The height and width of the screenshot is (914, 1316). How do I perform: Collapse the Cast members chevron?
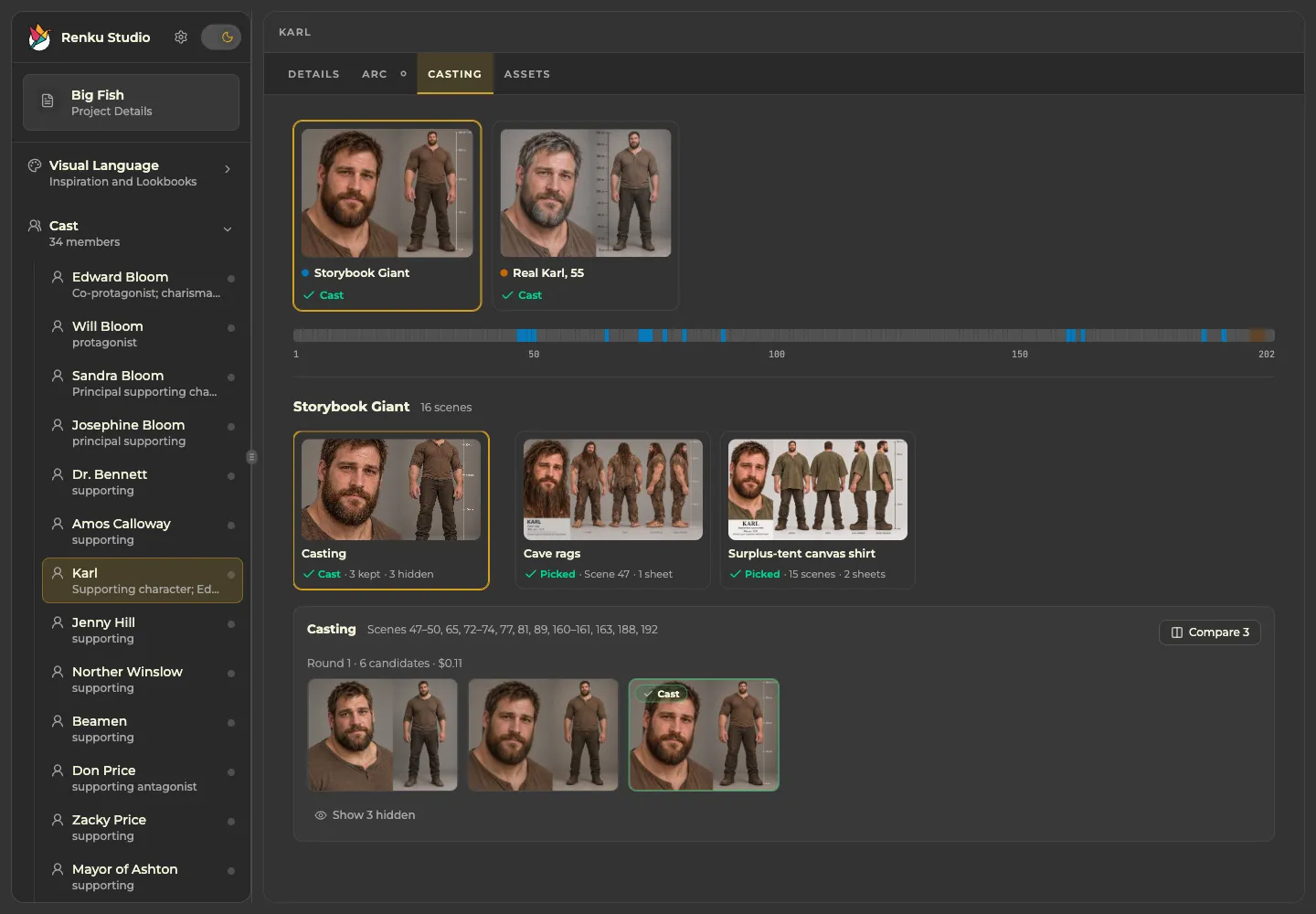pos(228,229)
